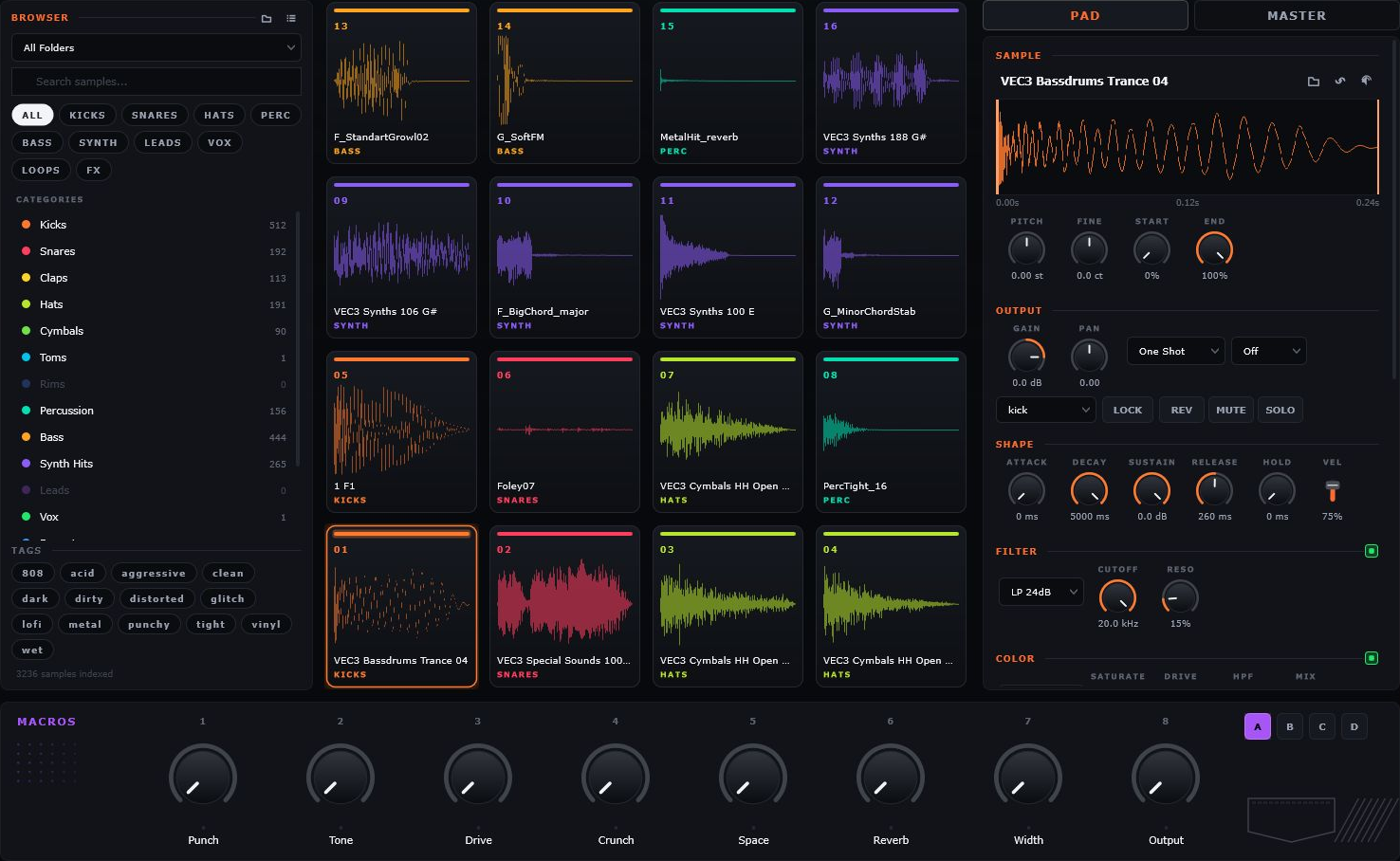Select pad 07 VEC3 Cymbals HH Open

pyautogui.click(x=728, y=431)
